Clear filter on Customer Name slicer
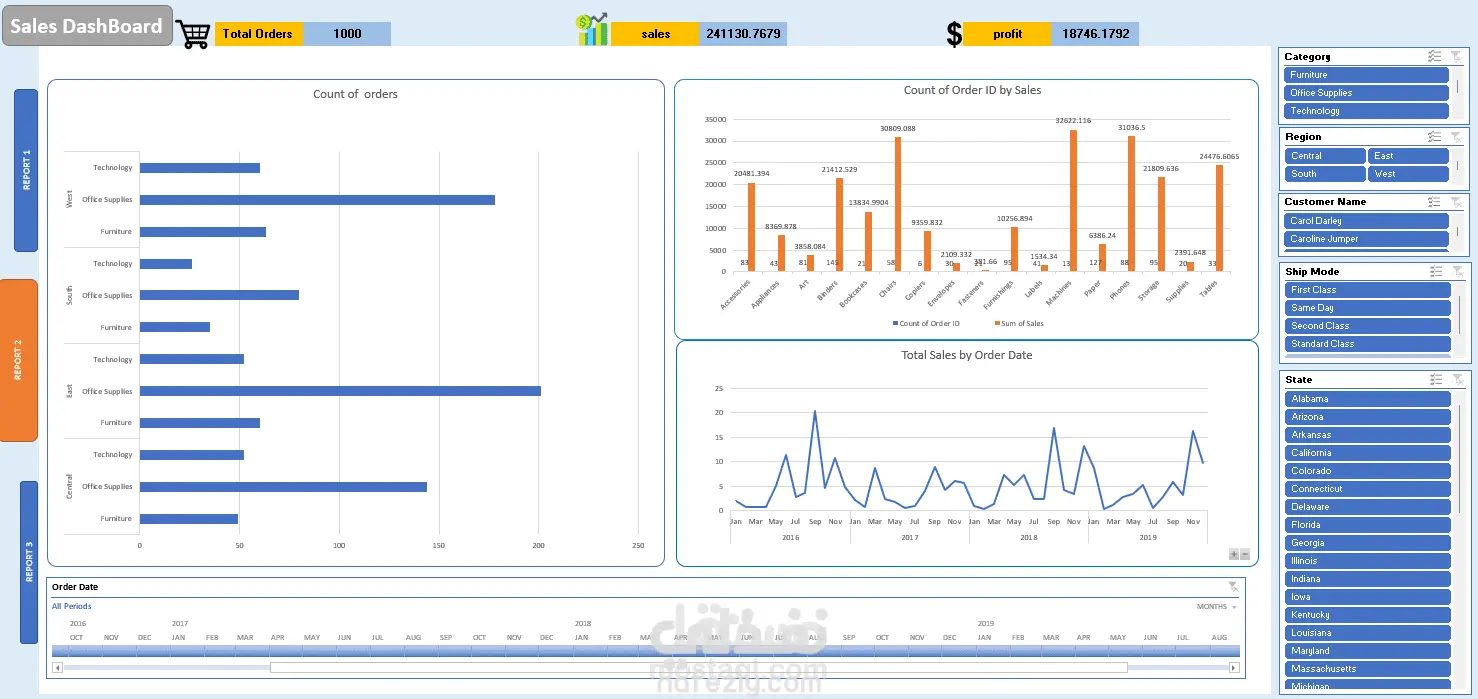Screen dimensions: 1478x699 1456,202
